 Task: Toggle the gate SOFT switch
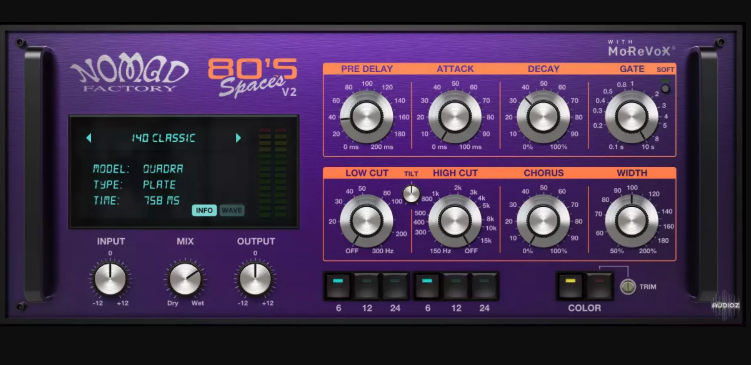(665, 88)
